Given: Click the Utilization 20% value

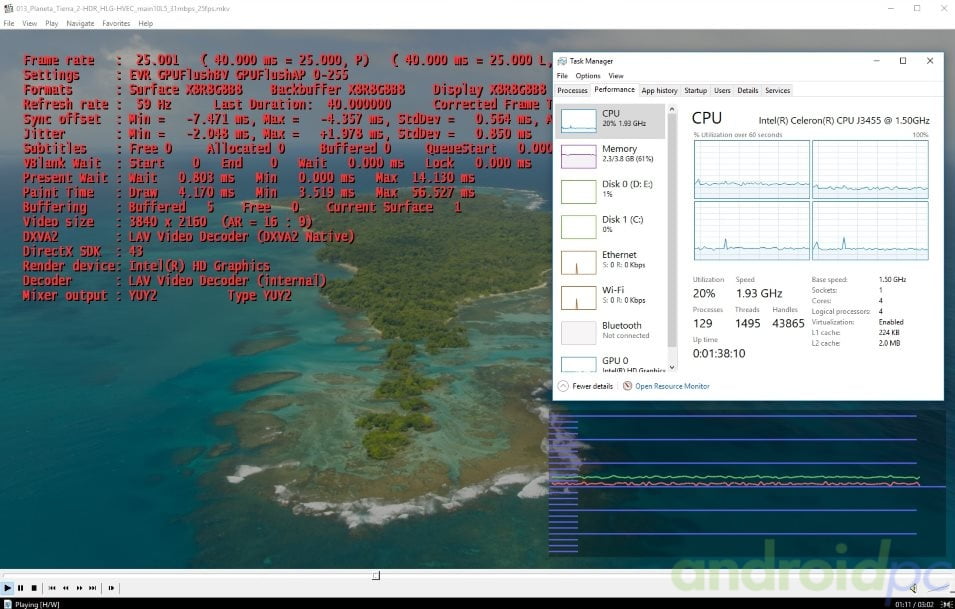Looking at the screenshot, I should pos(704,294).
